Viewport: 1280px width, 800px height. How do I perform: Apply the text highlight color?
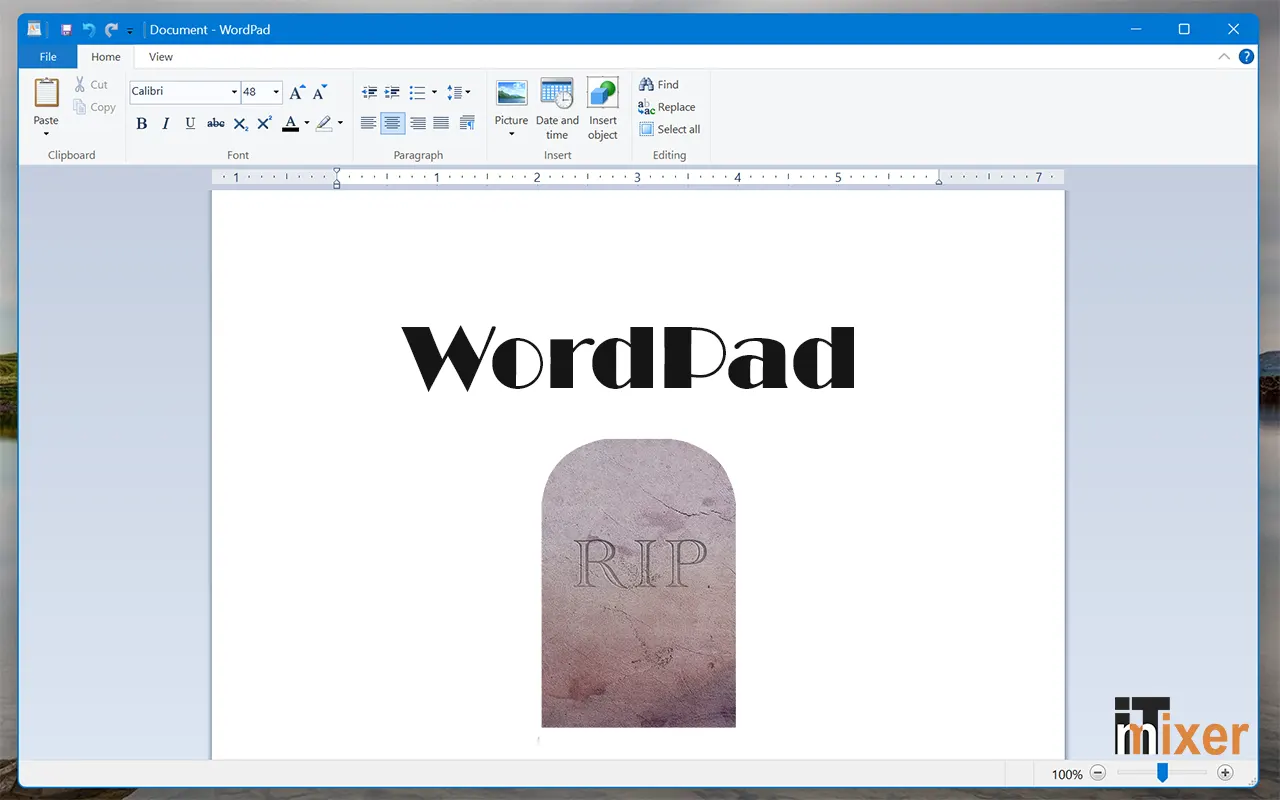pos(323,123)
